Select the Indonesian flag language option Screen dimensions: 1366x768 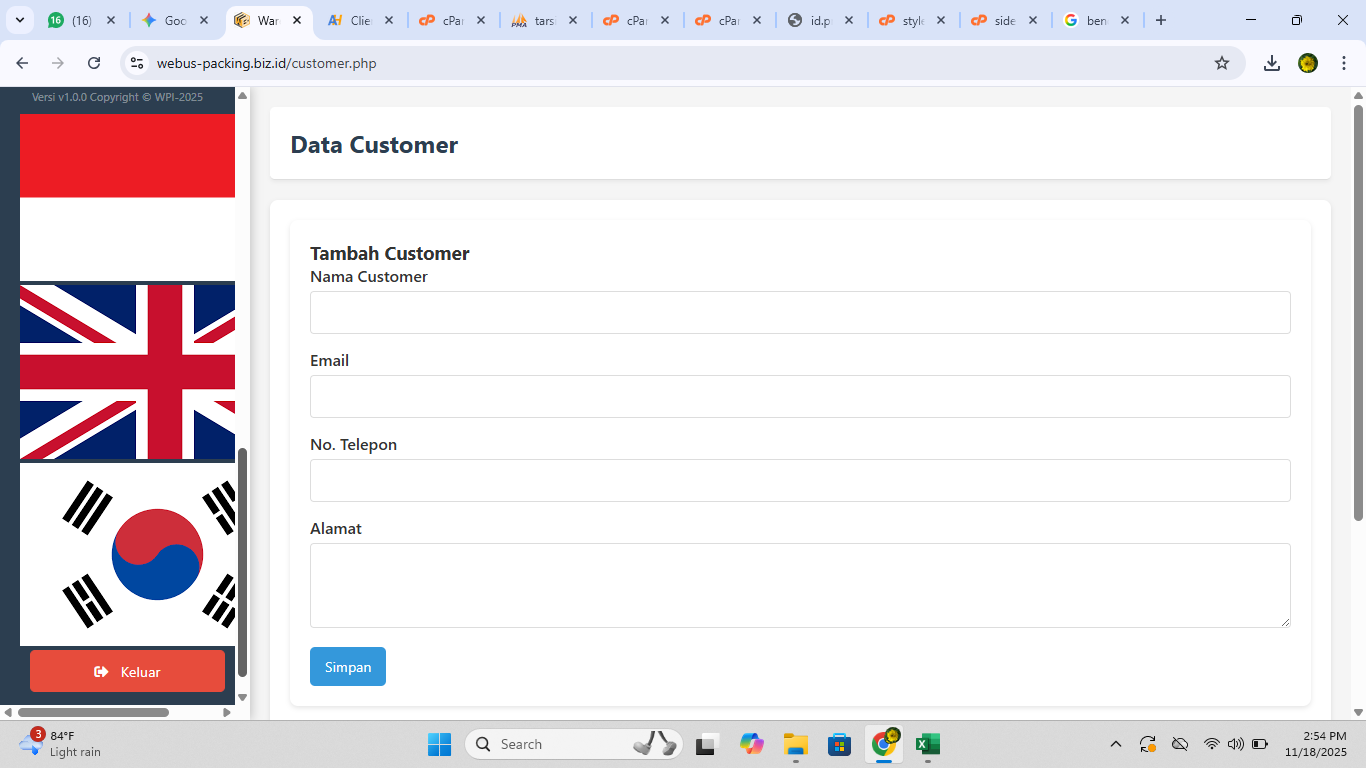(x=127, y=196)
